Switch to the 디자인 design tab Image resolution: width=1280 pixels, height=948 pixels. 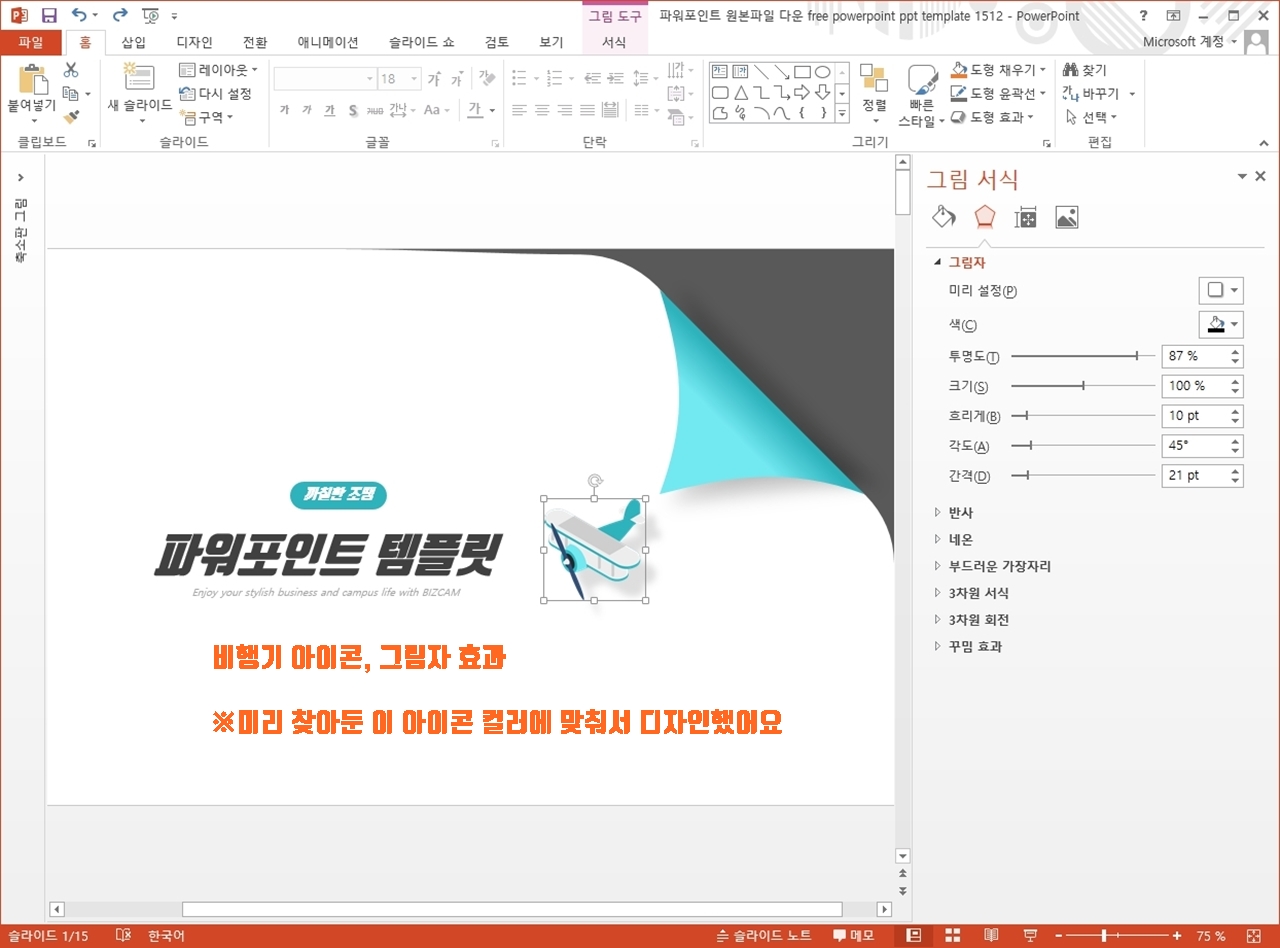point(194,42)
